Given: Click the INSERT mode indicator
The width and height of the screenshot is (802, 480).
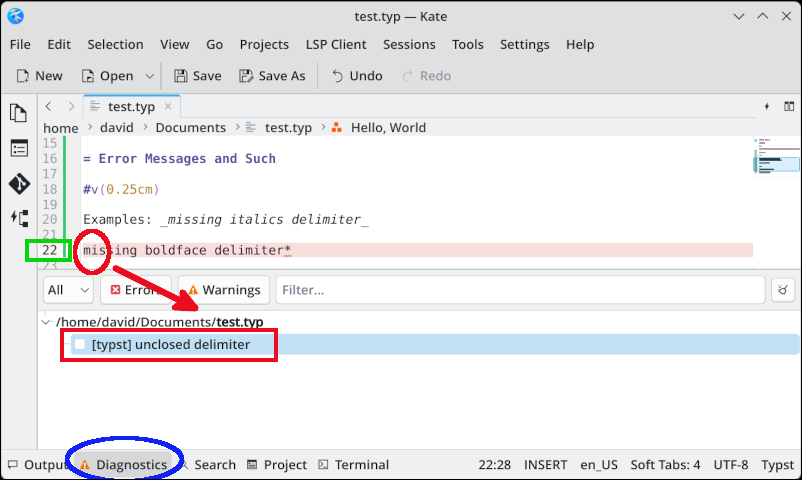Looking at the screenshot, I should click(x=545, y=465).
